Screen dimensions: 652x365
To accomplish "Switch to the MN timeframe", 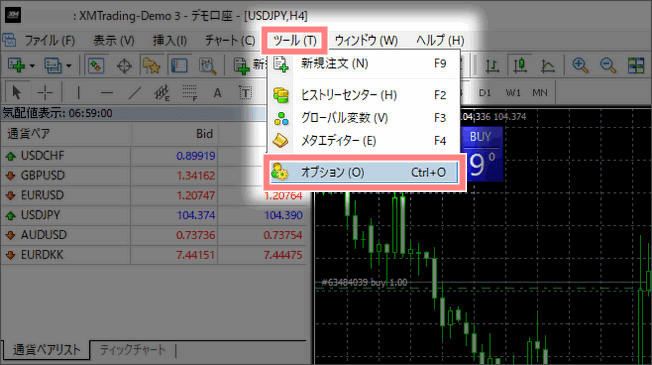I will tap(540, 93).
